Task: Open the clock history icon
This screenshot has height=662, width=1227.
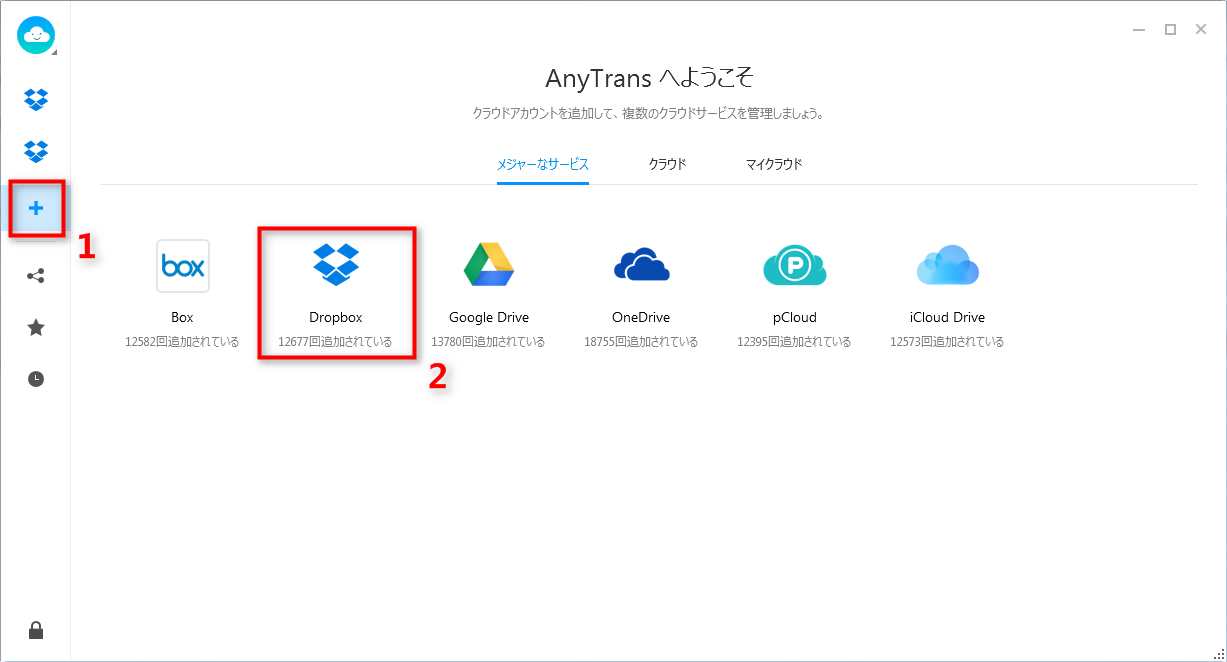Action: [36, 379]
